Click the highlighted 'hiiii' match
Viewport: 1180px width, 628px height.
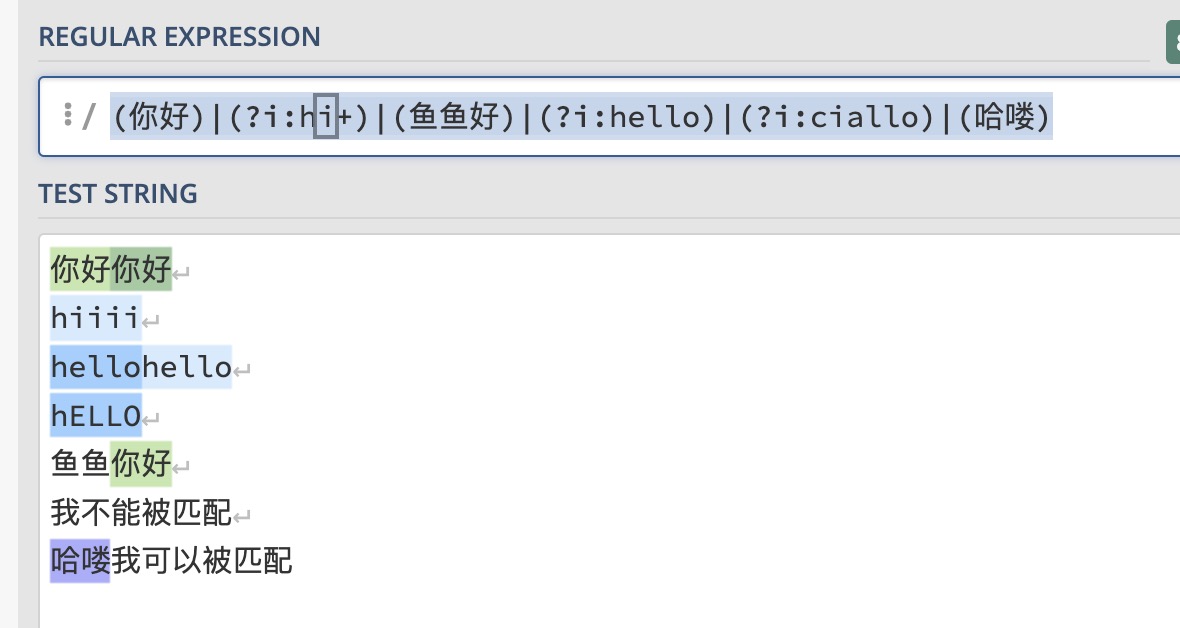click(95, 318)
